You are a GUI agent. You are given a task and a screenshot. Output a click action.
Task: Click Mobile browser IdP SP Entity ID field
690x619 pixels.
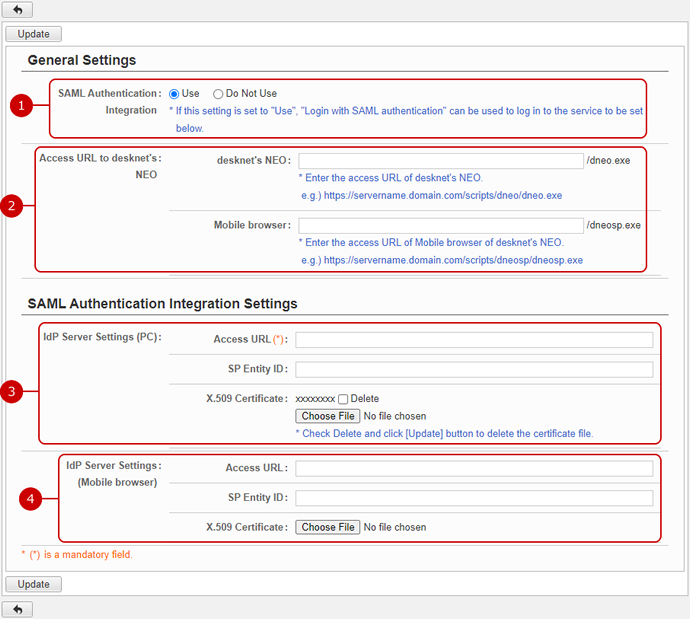click(x=474, y=498)
